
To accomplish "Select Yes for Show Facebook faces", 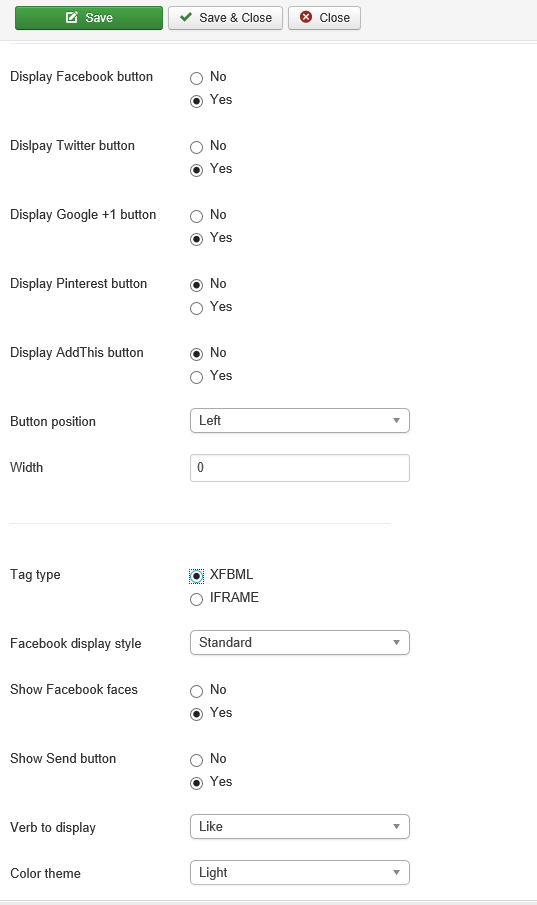I will 196,714.
